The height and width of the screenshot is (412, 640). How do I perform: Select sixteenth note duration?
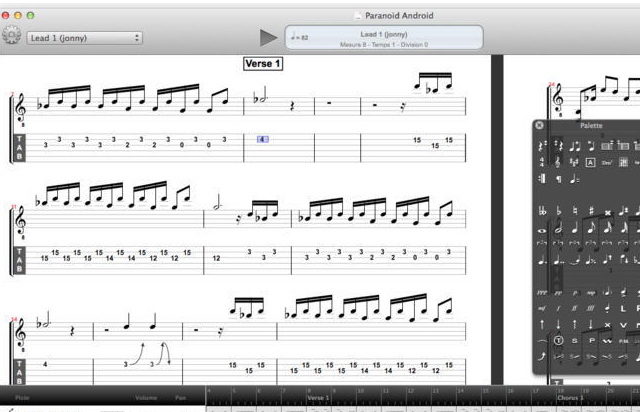pyautogui.click(x=607, y=229)
